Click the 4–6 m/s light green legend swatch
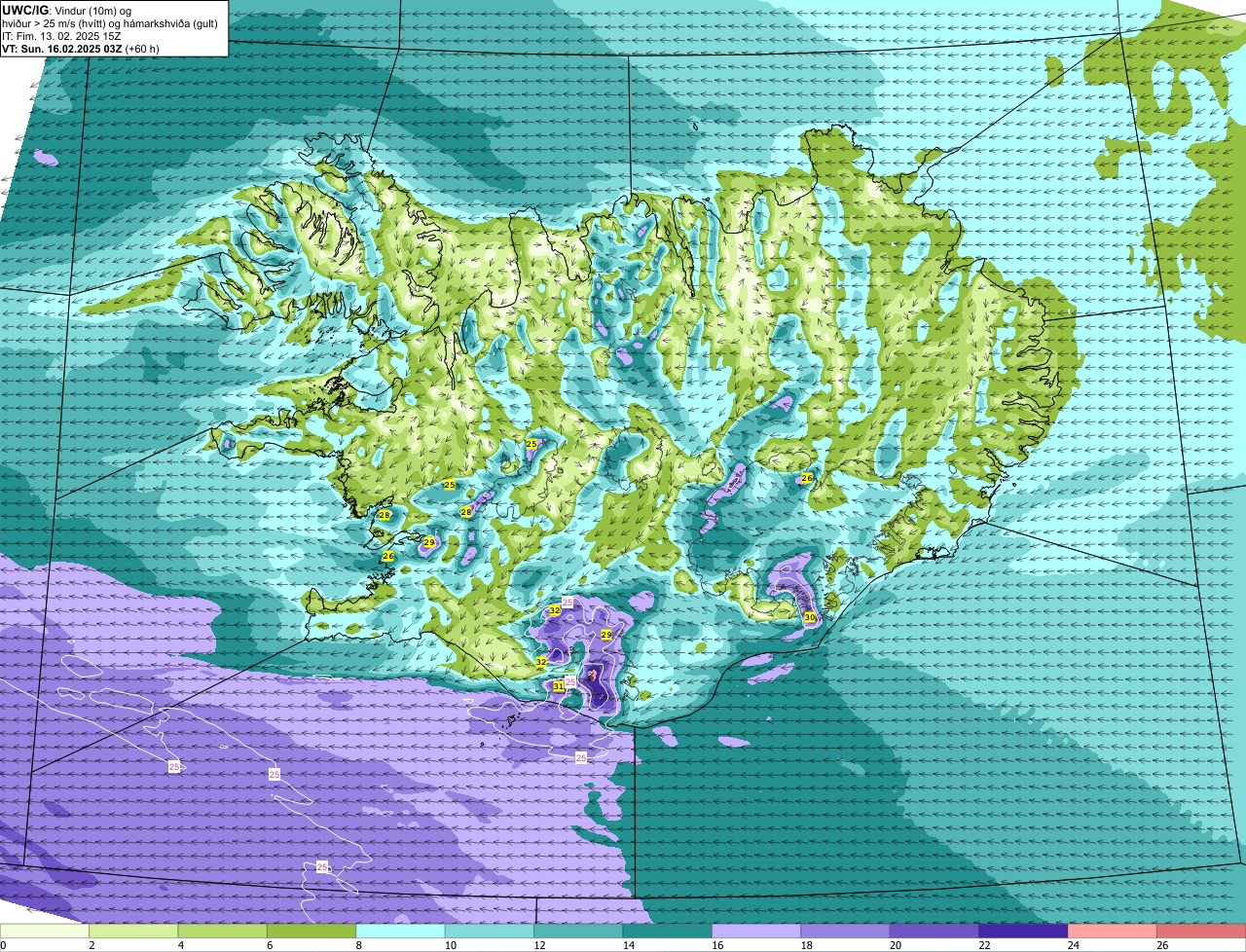This screenshot has height=952, width=1246. pyautogui.click(x=223, y=932)
